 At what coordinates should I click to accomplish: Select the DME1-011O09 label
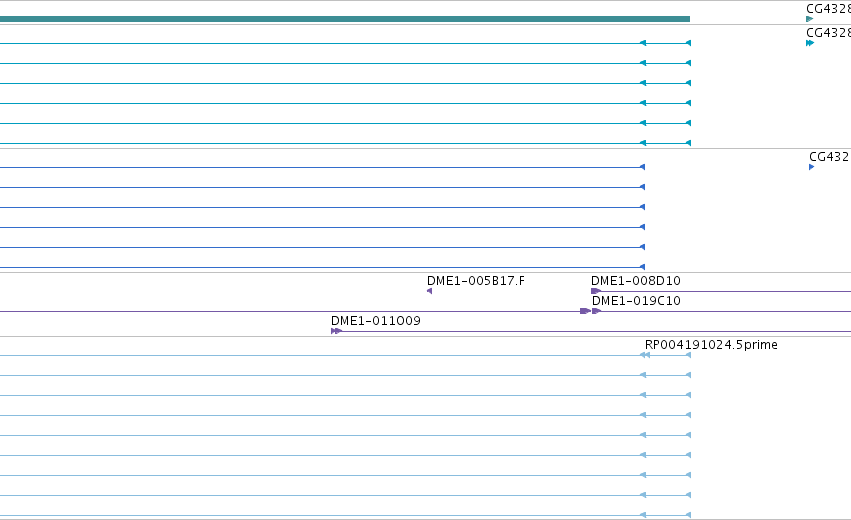tap(376, 321)
